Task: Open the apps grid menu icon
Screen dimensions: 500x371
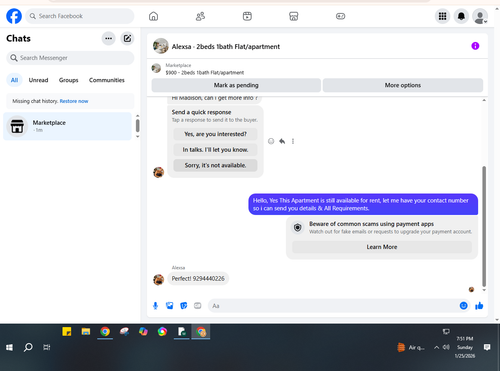Action: 442,16
